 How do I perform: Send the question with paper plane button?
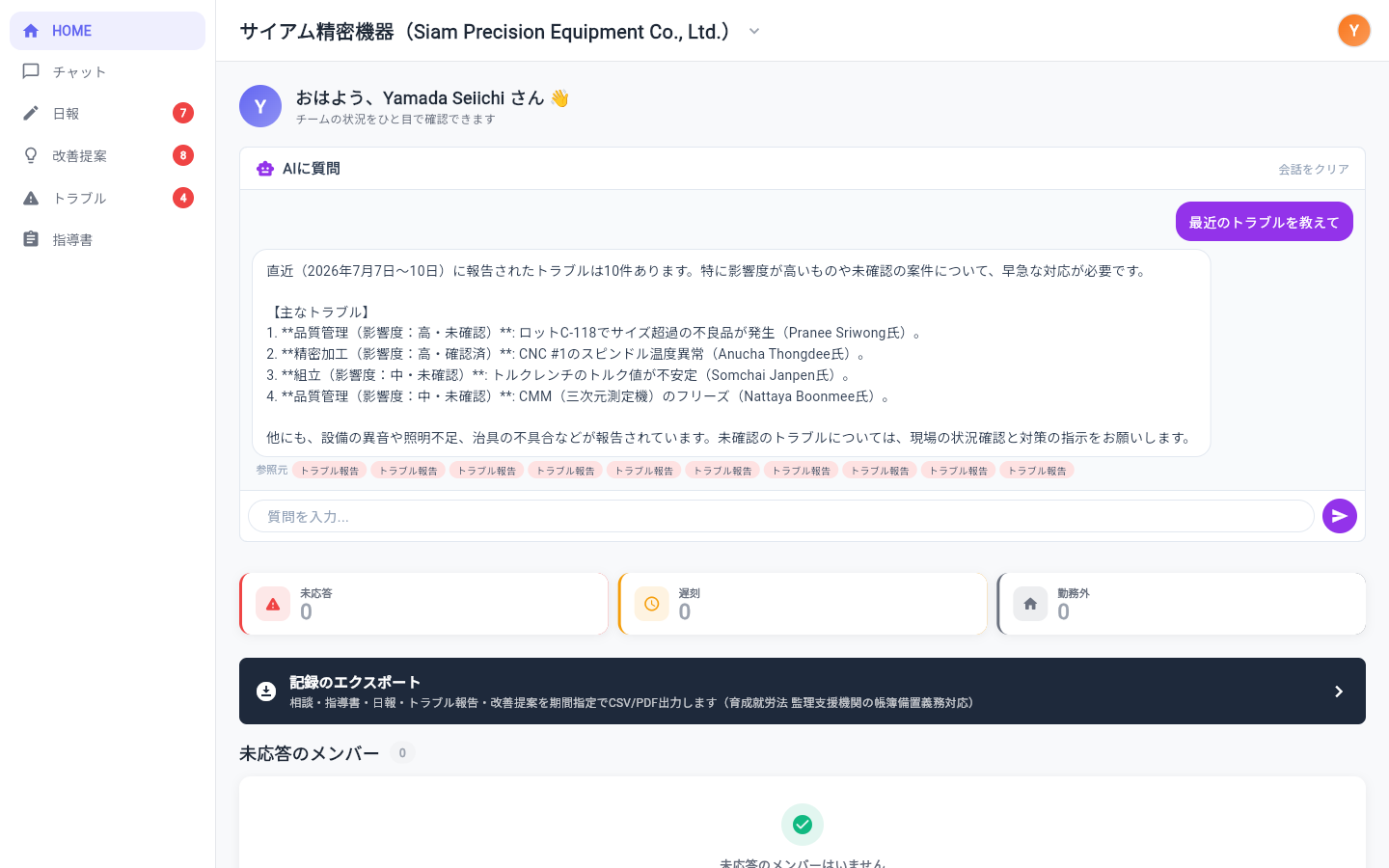[x=1340, y=516]
